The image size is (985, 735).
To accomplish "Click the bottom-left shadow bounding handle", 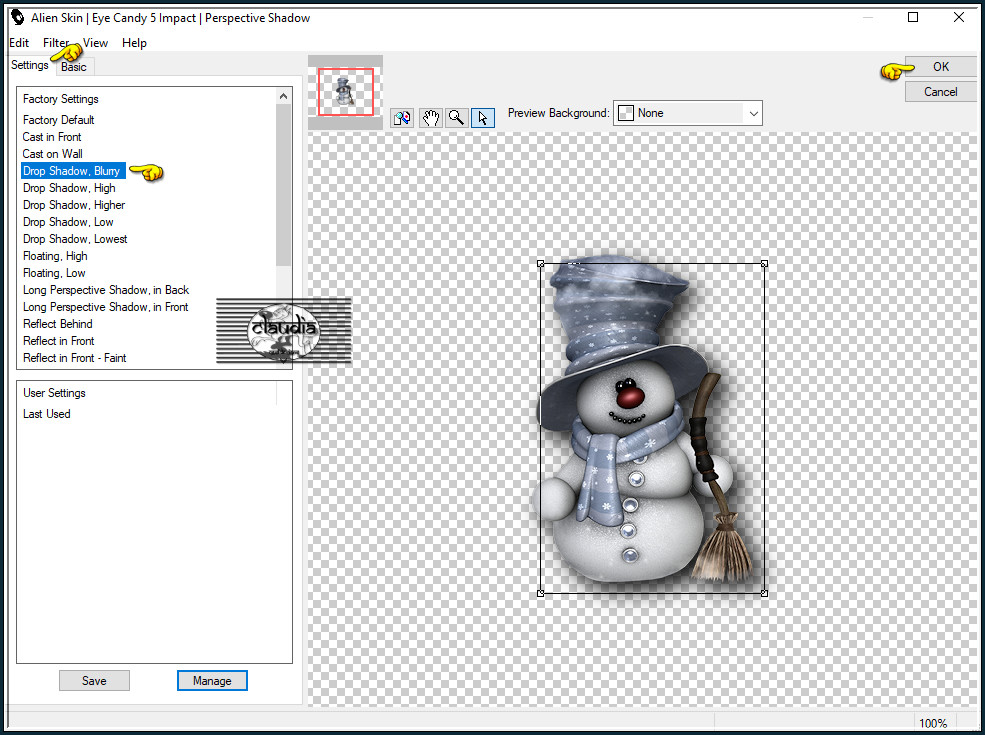I will click(541, 593).
